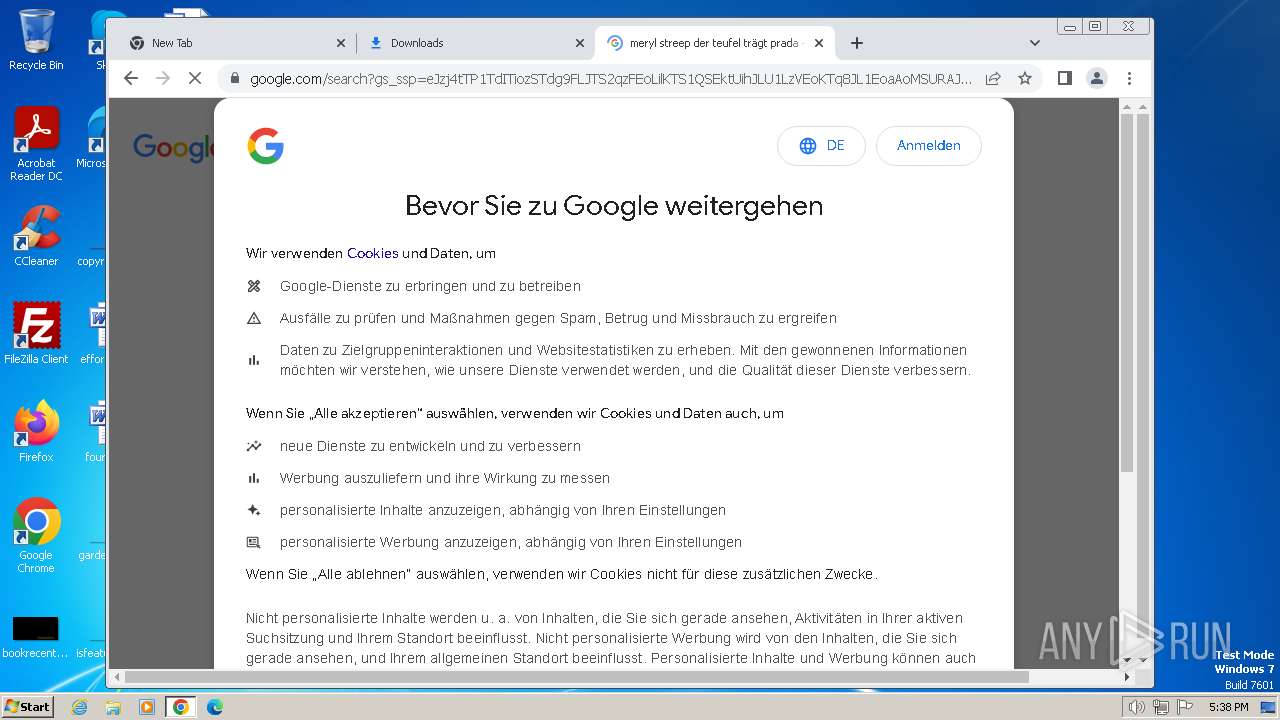This screenshot has width=1280, height=720.
Task: Bookmark this tab with the star
Action: (x=1025, y=78)
